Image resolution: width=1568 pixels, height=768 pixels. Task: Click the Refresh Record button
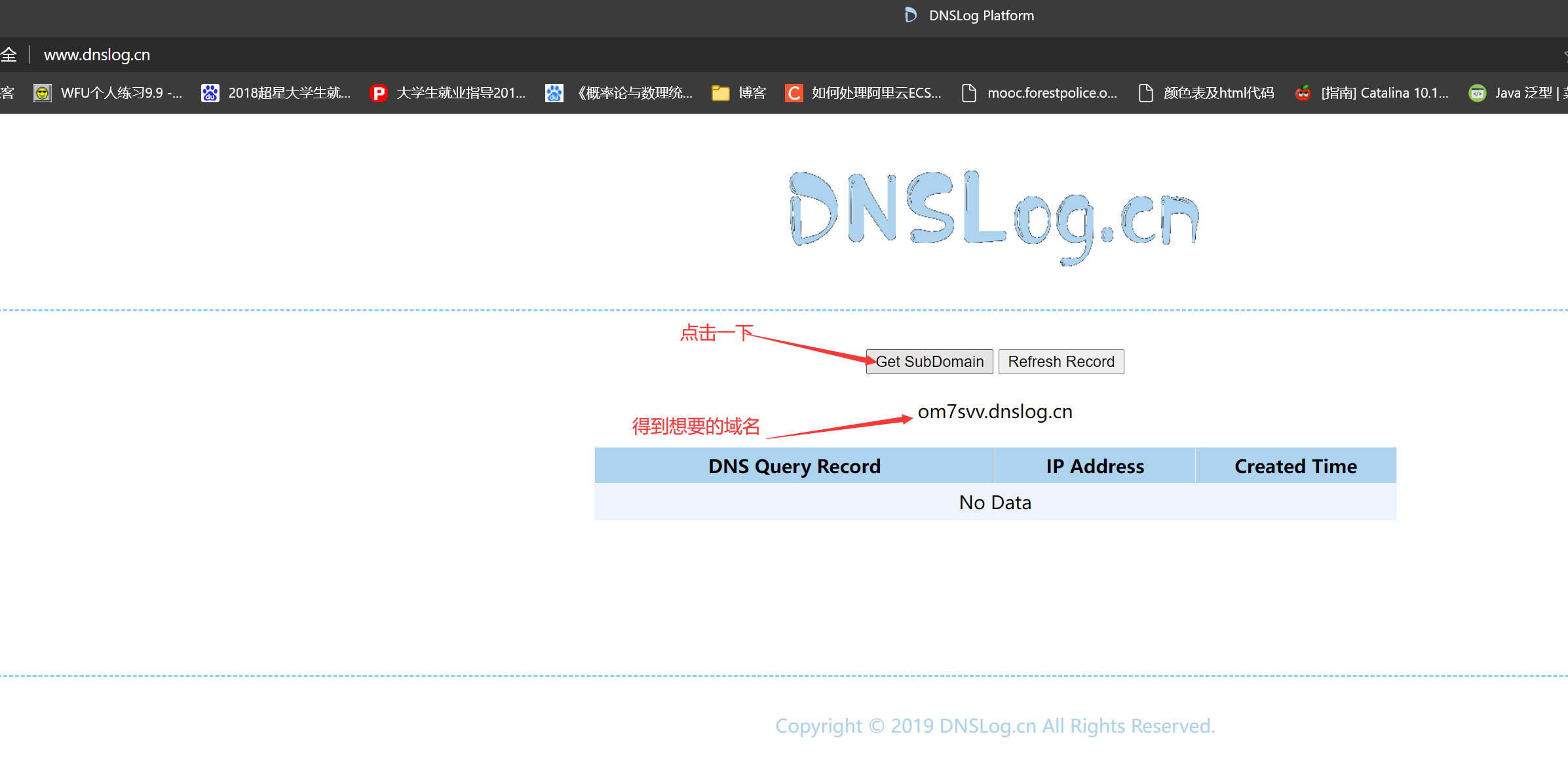(x=1061, y=362)
